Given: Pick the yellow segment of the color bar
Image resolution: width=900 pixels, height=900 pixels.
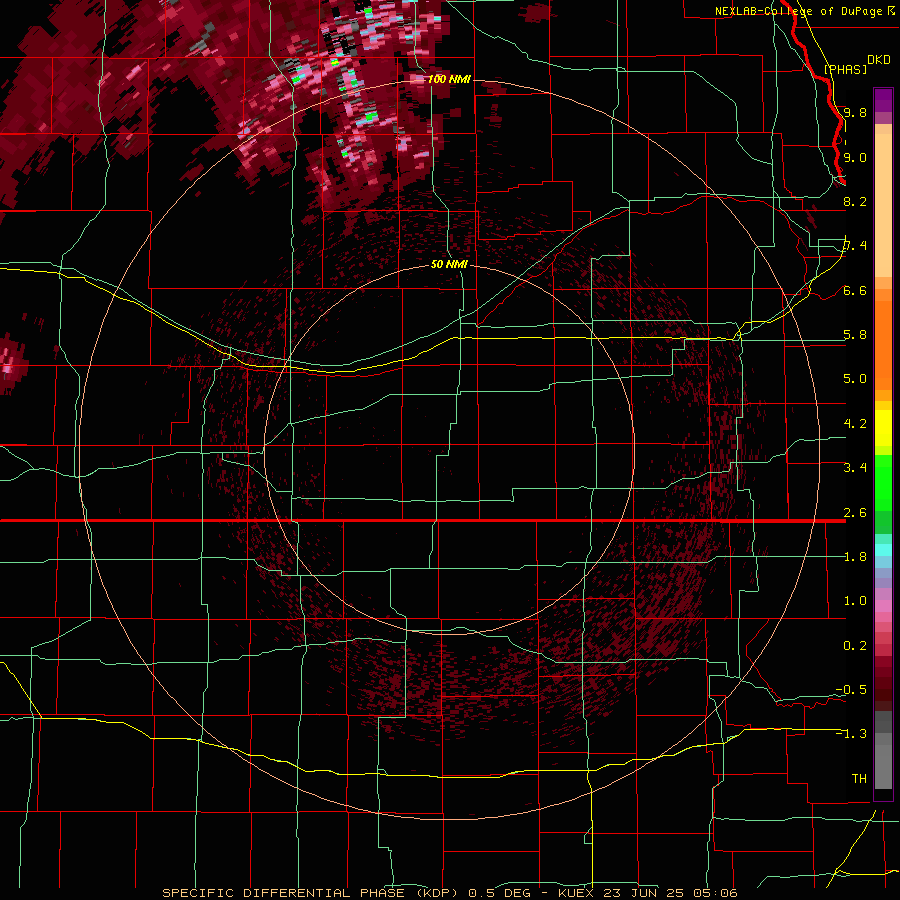Looking at the screenshot, I should [x=883, y=428].
